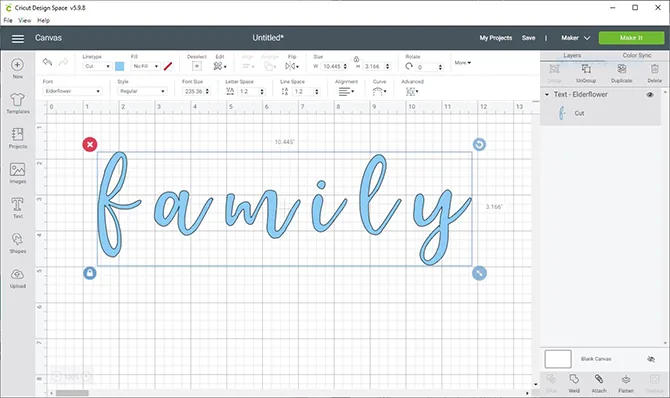
Task: Click the Attach paperclip icon
Action: 599,379
